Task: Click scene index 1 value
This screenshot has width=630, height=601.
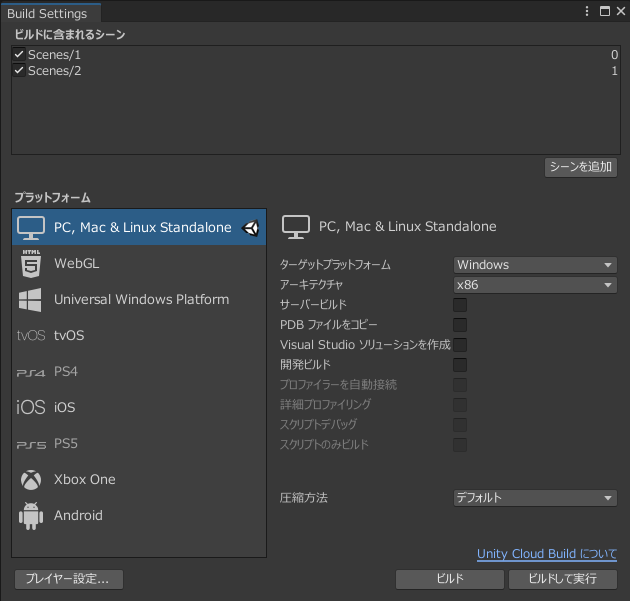Action: (614, 71)
